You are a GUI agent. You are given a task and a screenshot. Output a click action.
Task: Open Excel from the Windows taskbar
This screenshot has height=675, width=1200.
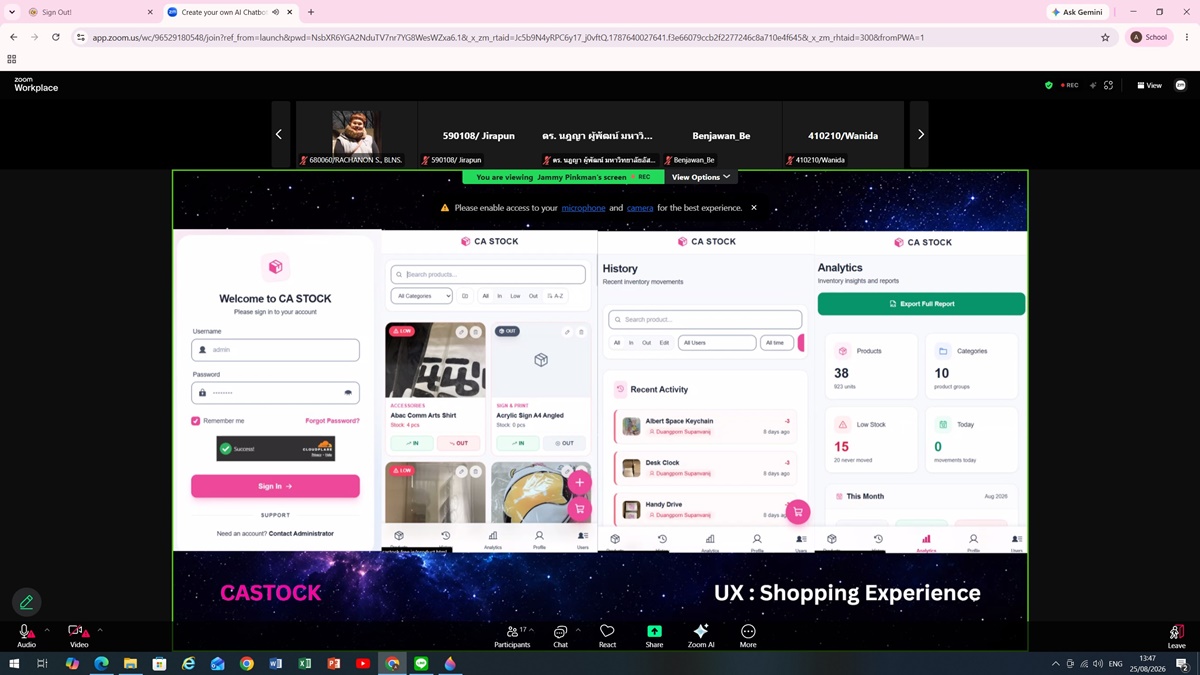pyautogui.click(x=305, y=663)
